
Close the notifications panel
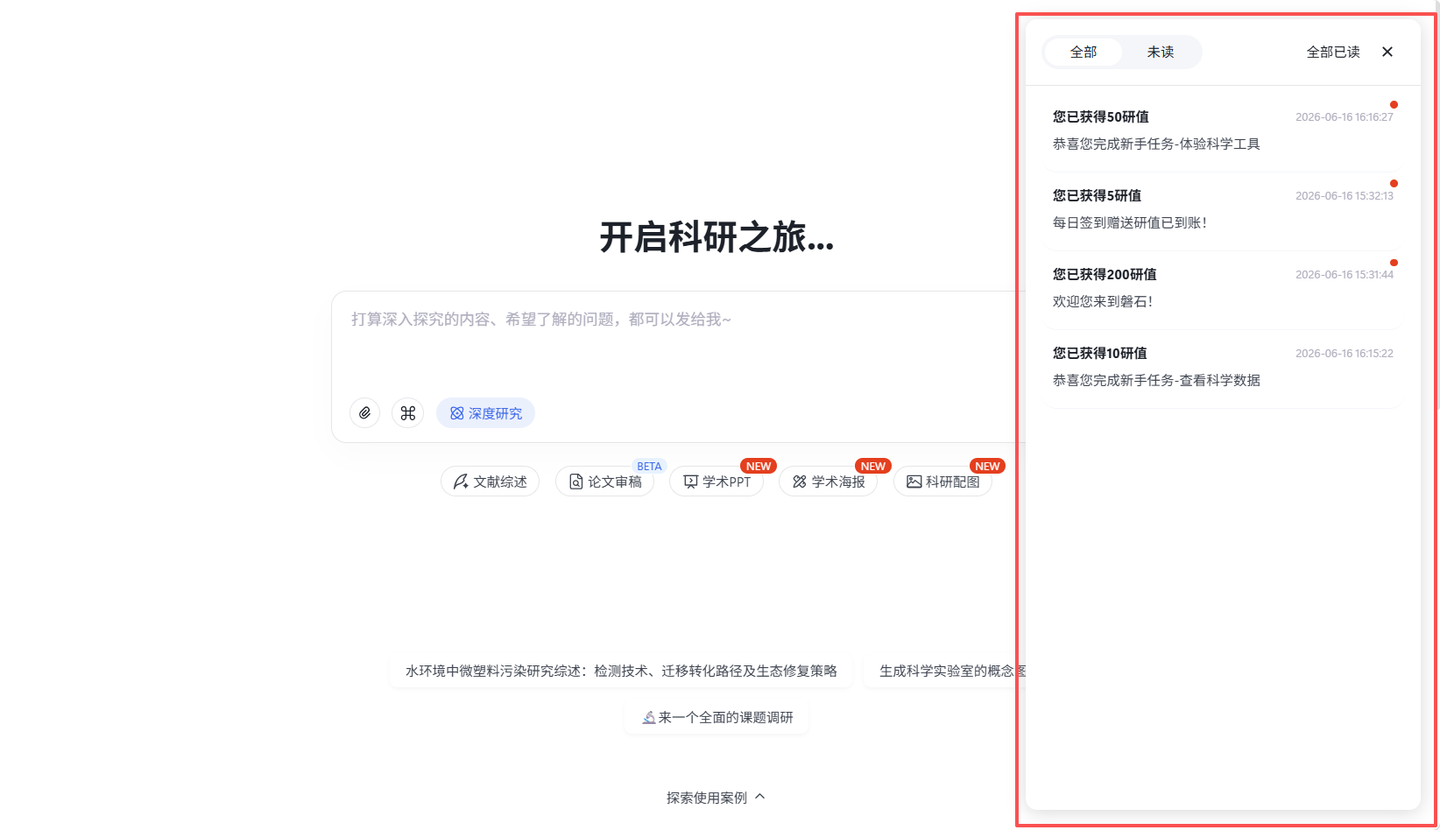coord(1387,52)
